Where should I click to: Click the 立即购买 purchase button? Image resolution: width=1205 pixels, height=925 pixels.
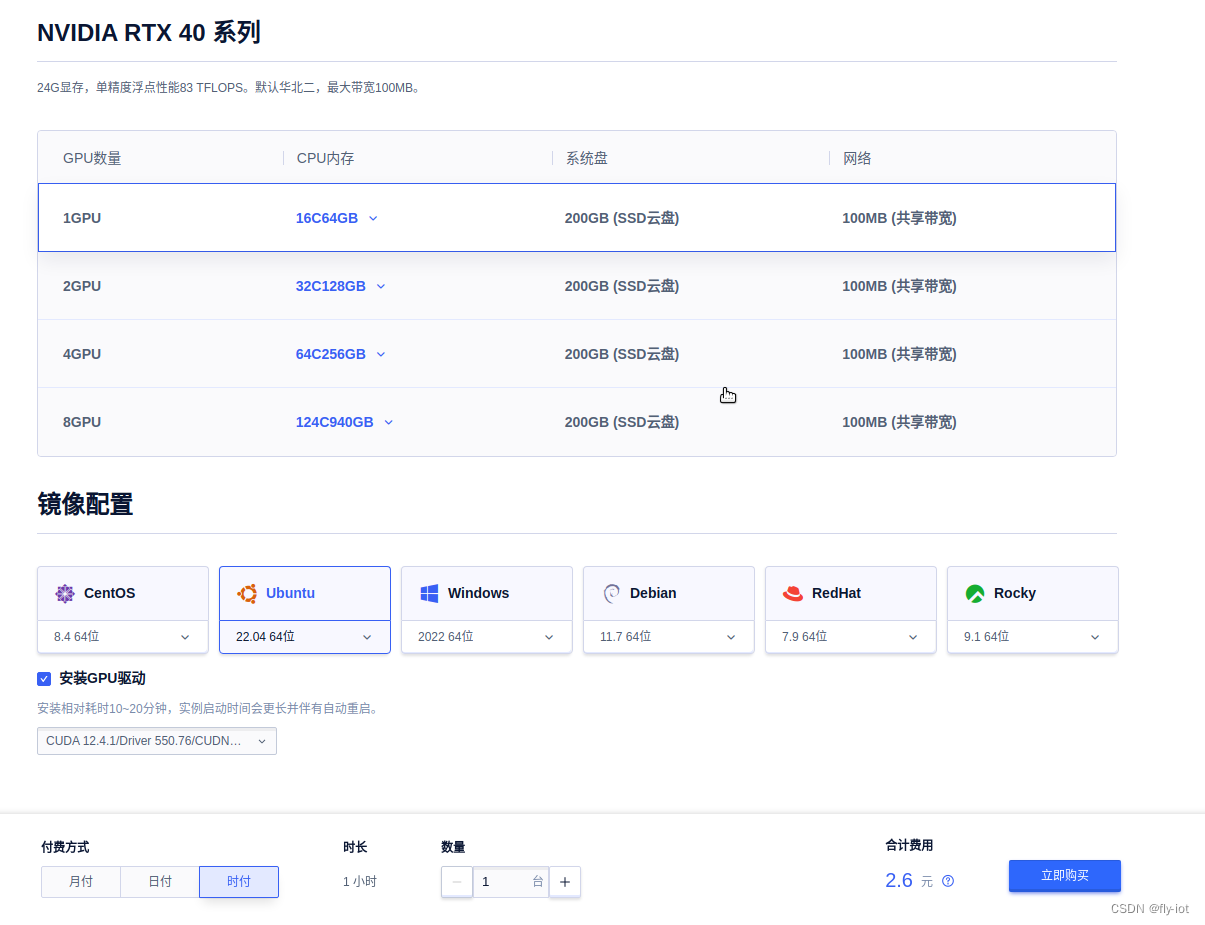point(1064,875)
